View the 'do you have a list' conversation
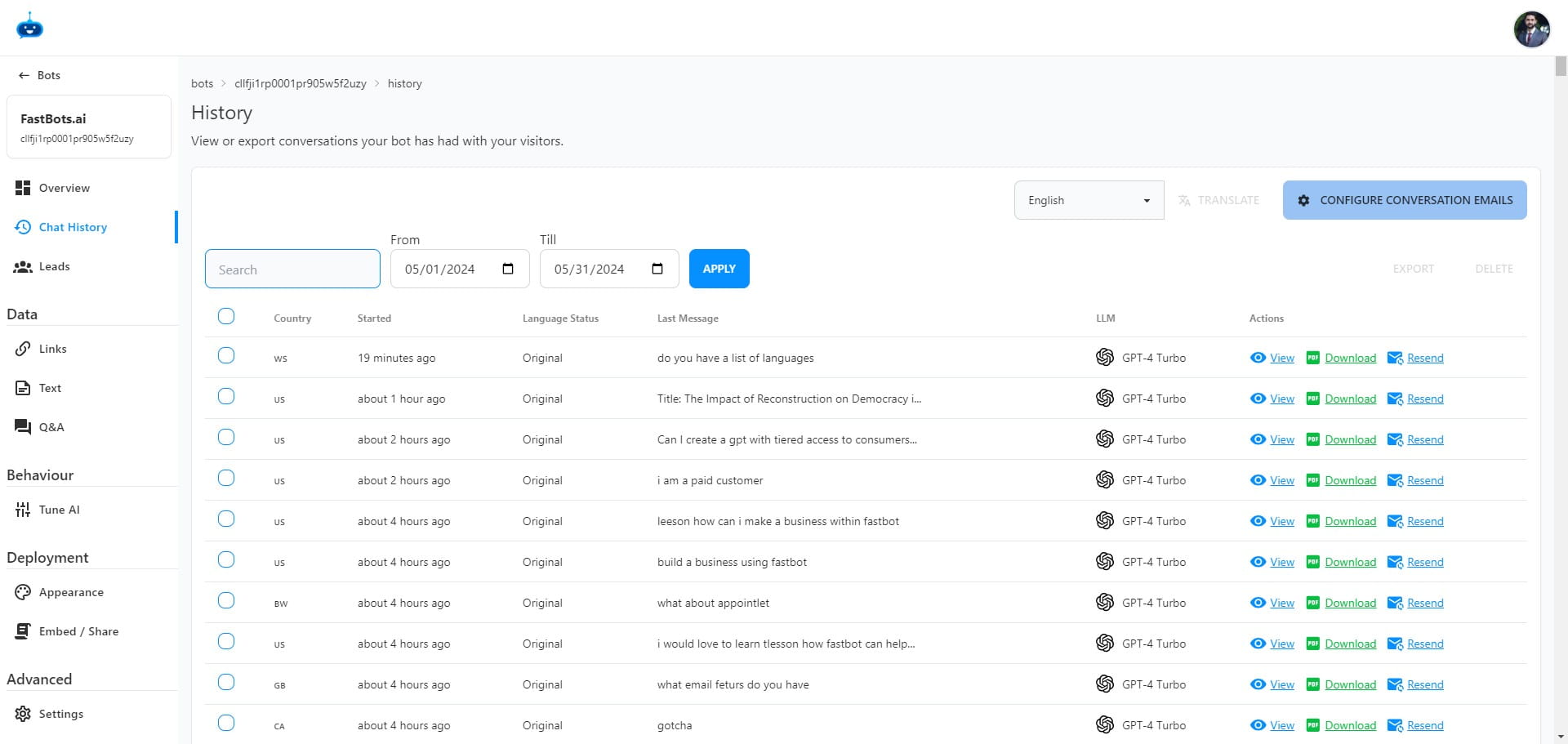Image resolution: width=1568 pixels, height=744 pixels. point(1281,358)
